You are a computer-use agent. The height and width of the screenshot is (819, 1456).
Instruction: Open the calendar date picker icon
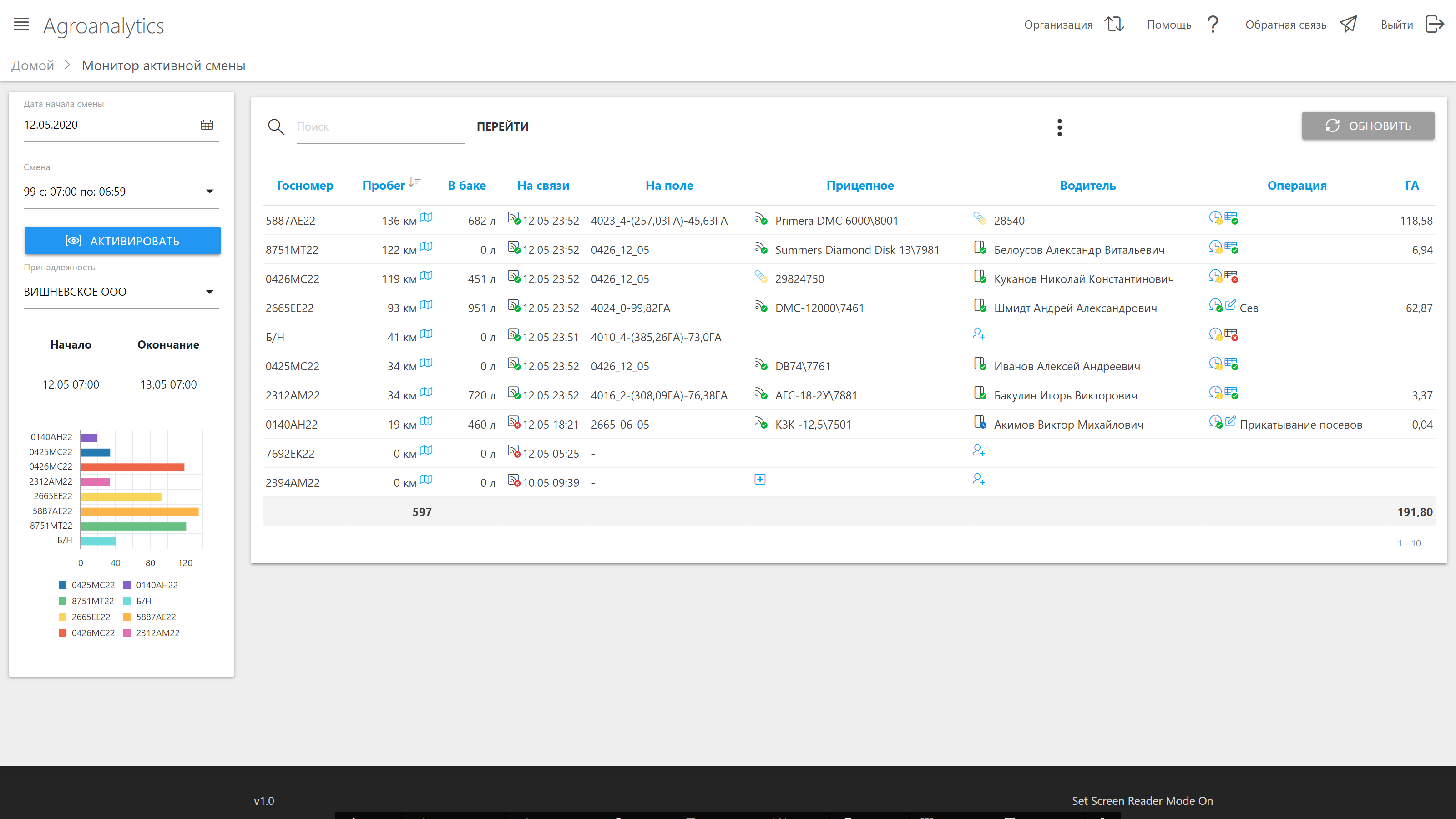point(207,125)
